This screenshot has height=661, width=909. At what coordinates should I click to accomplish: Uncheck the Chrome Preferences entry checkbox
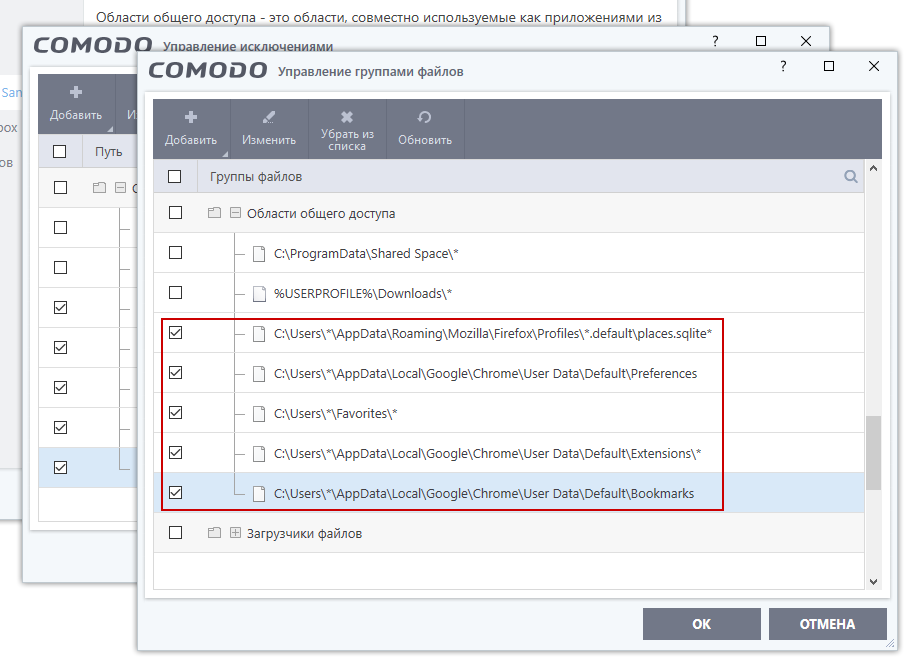point(175,373)
